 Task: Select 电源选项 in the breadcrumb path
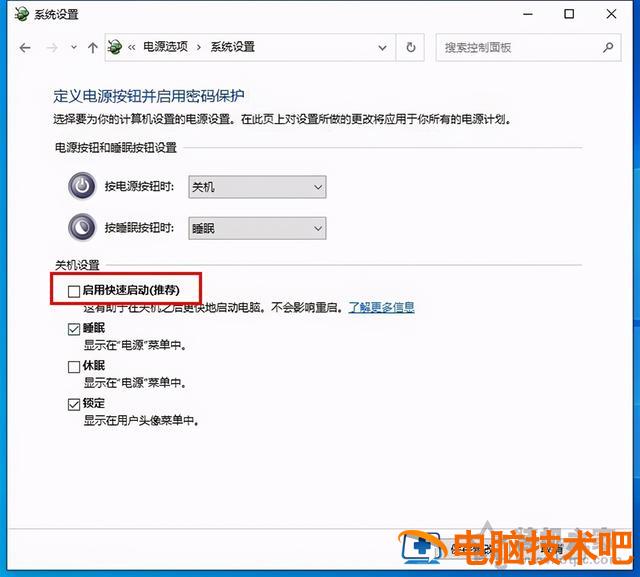point(165,47)
